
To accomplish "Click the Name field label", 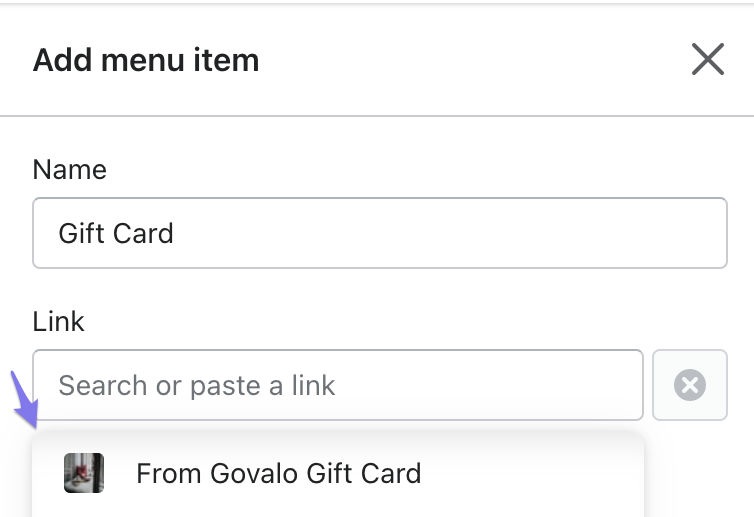I will point(69,169).
